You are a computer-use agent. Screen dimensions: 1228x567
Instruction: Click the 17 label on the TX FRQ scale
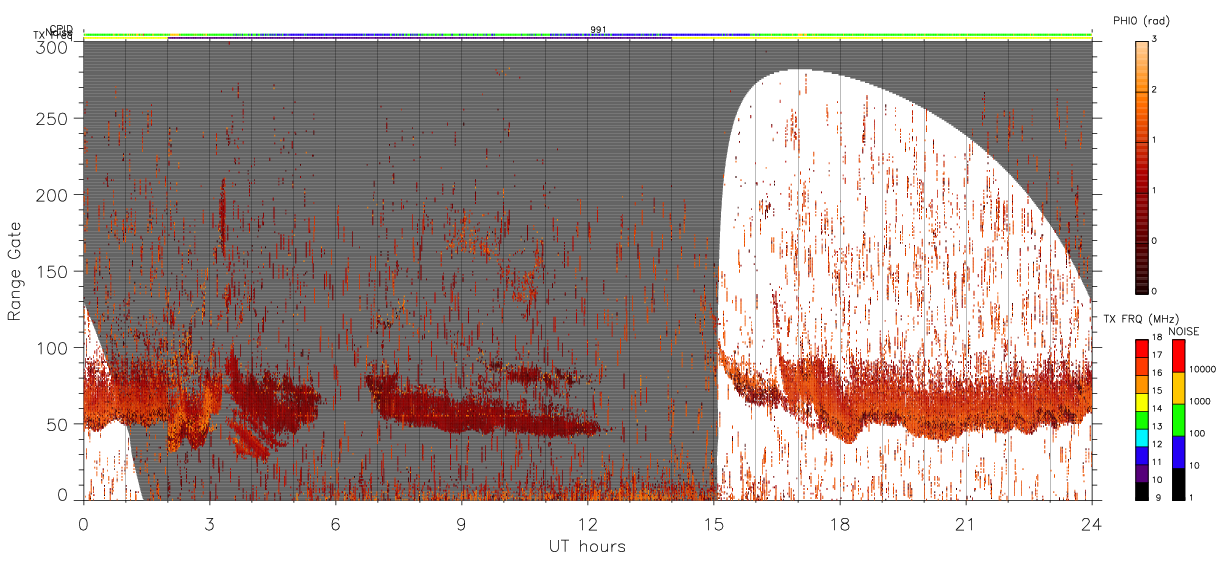coord(1155,357)
